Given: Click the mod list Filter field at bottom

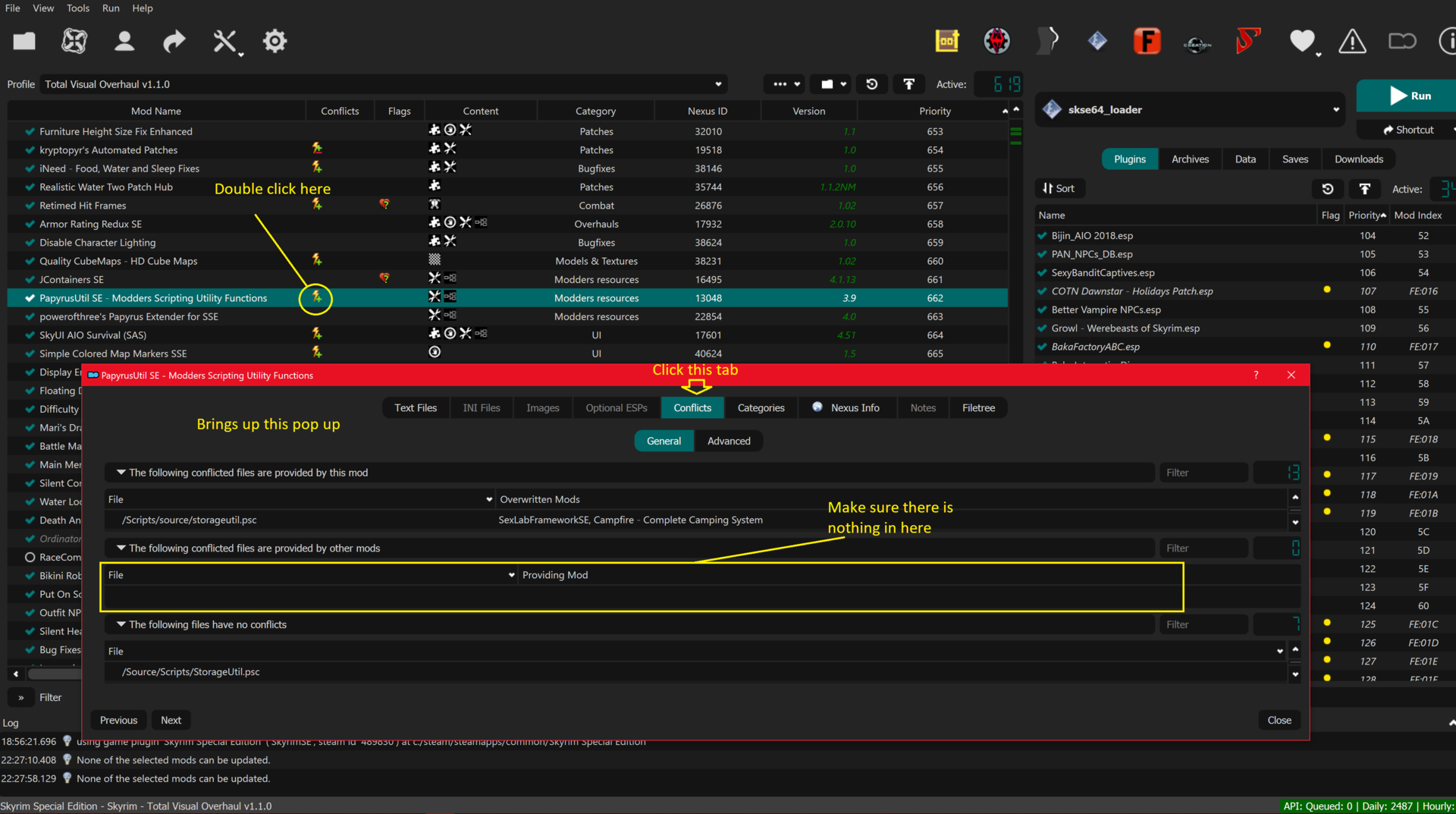Looking at the screenshot, I should click(x=50, y=697).
